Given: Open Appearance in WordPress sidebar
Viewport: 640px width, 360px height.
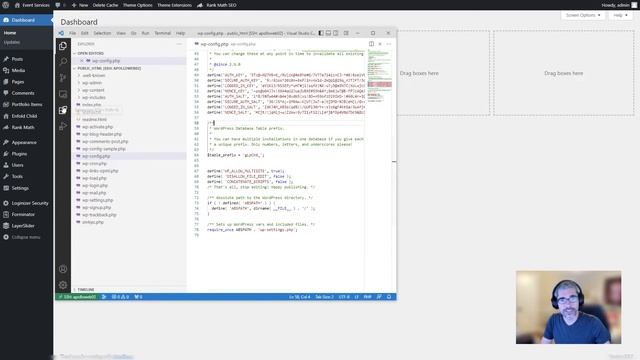Looking at the screenshot, I should (x=24, y=142).
